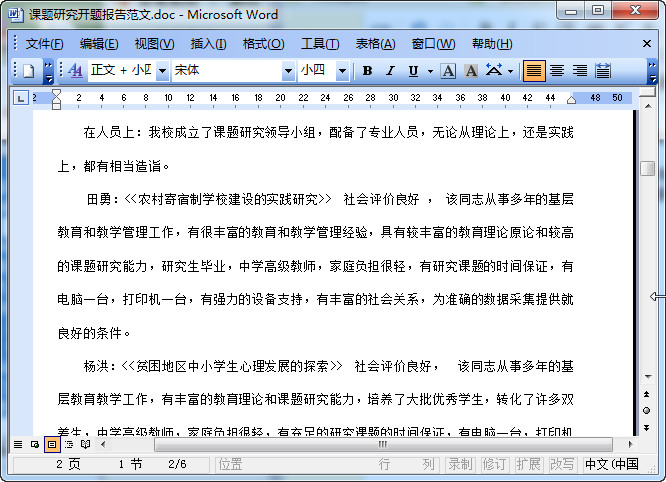Click the font name field showing 宋体
The height and width of the screenshot is (482, 666).
pos(227,70)
